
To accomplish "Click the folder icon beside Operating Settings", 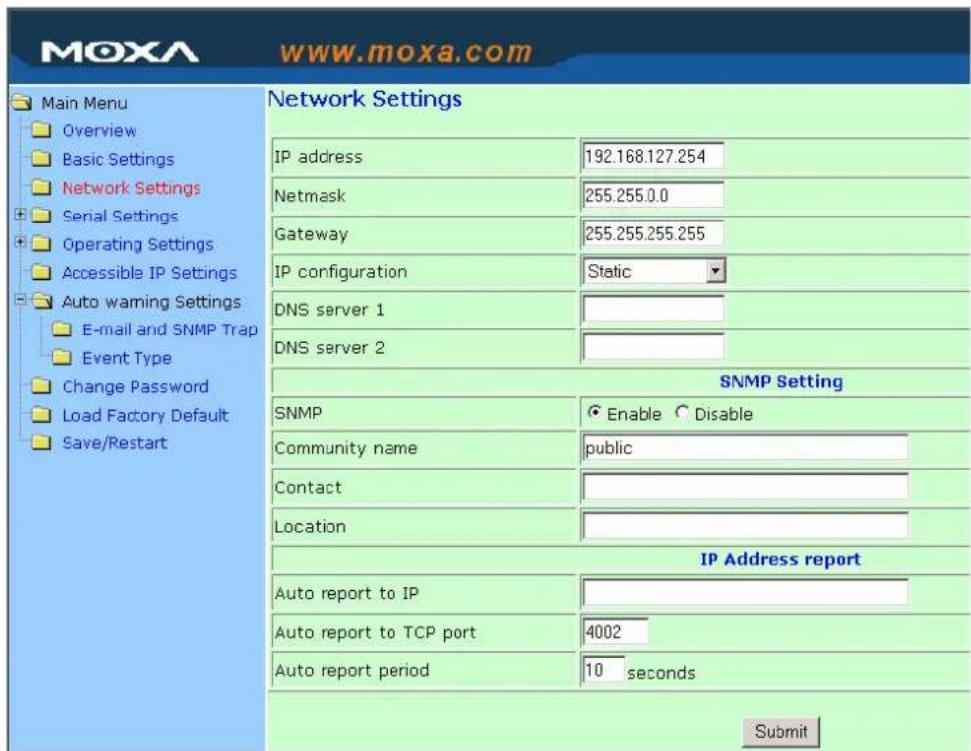I will pos(41,244).
